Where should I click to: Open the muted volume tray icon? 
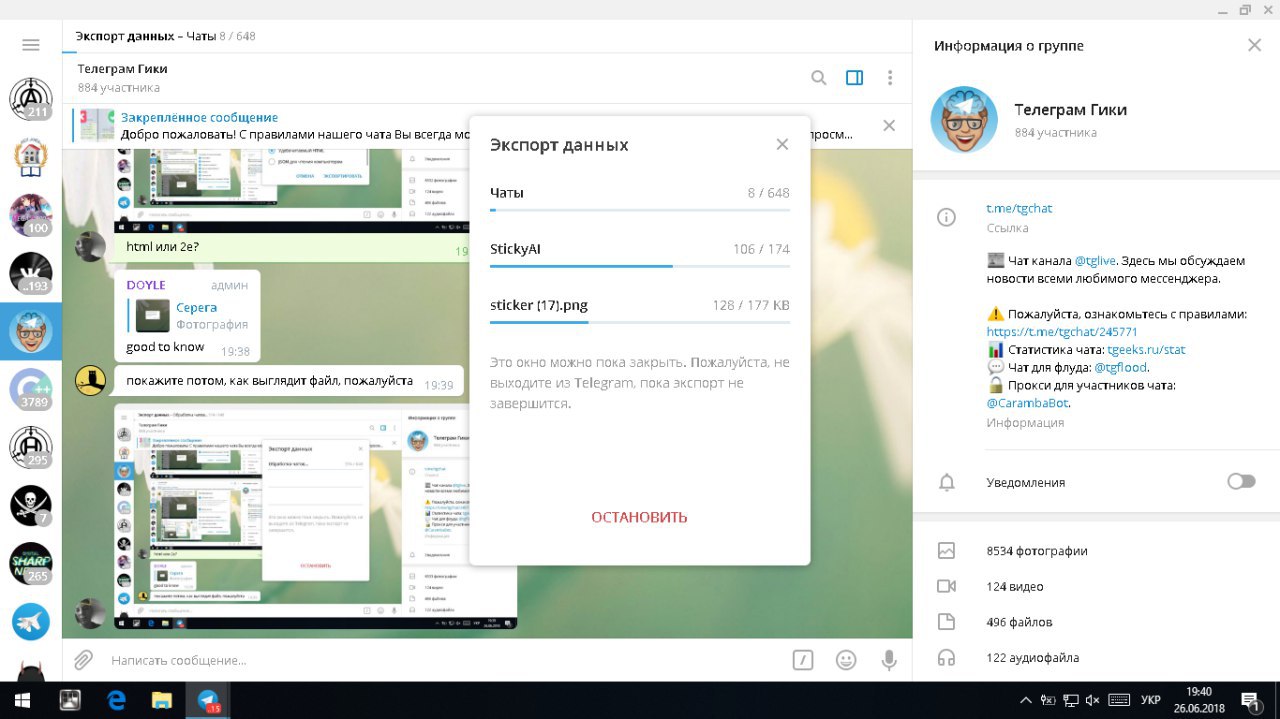[1092, 700]
